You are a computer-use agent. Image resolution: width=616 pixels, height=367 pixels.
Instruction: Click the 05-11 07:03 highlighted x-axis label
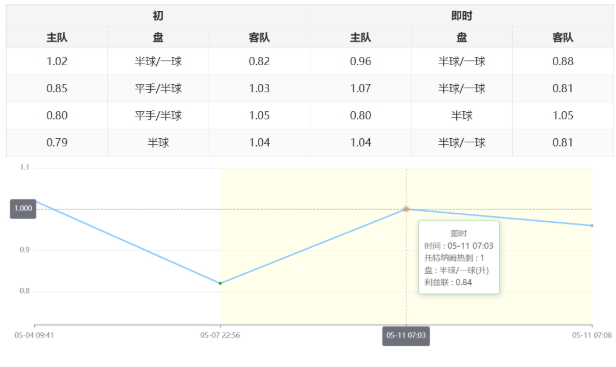pyautogui.click(x=406, y=336)
